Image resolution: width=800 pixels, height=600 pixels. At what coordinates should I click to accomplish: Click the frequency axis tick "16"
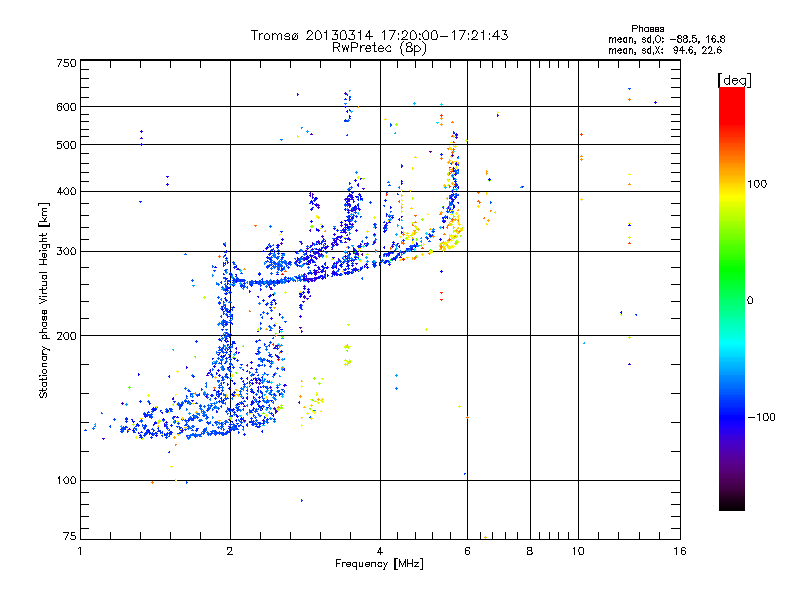click(x=680, y=551)
